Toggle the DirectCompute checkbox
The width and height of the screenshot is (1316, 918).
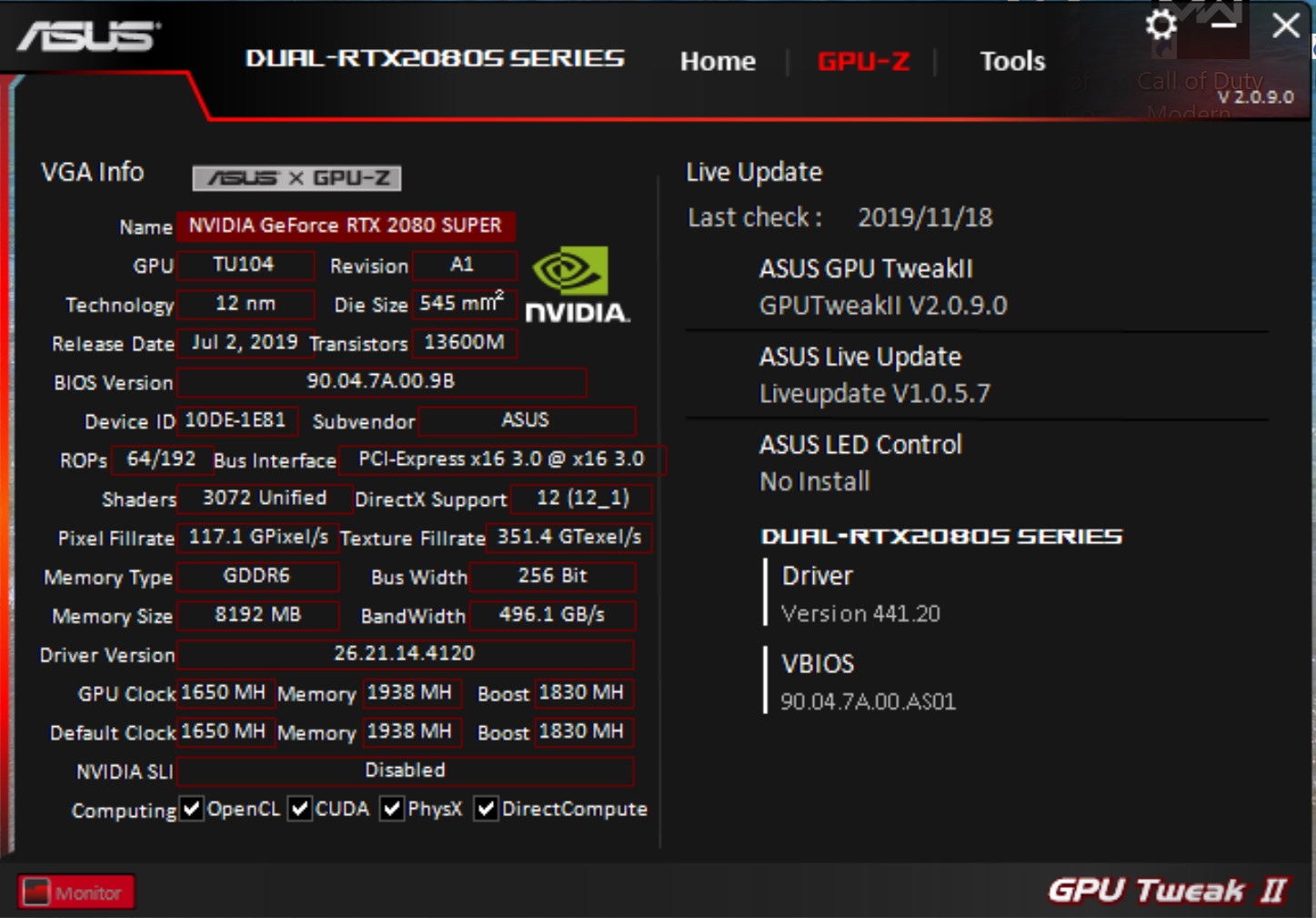pos(487,809)
